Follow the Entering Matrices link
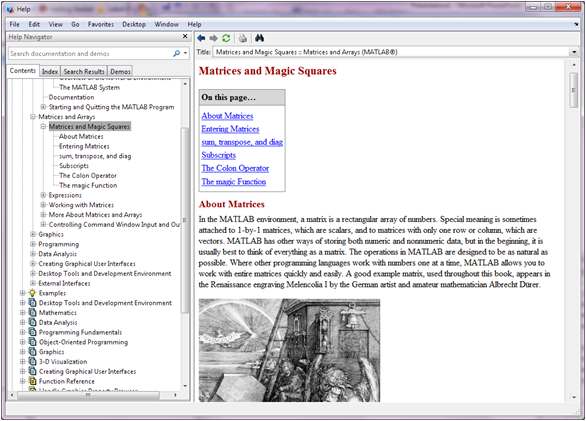This screenshot has width=586, height=421. coord(230,129)
